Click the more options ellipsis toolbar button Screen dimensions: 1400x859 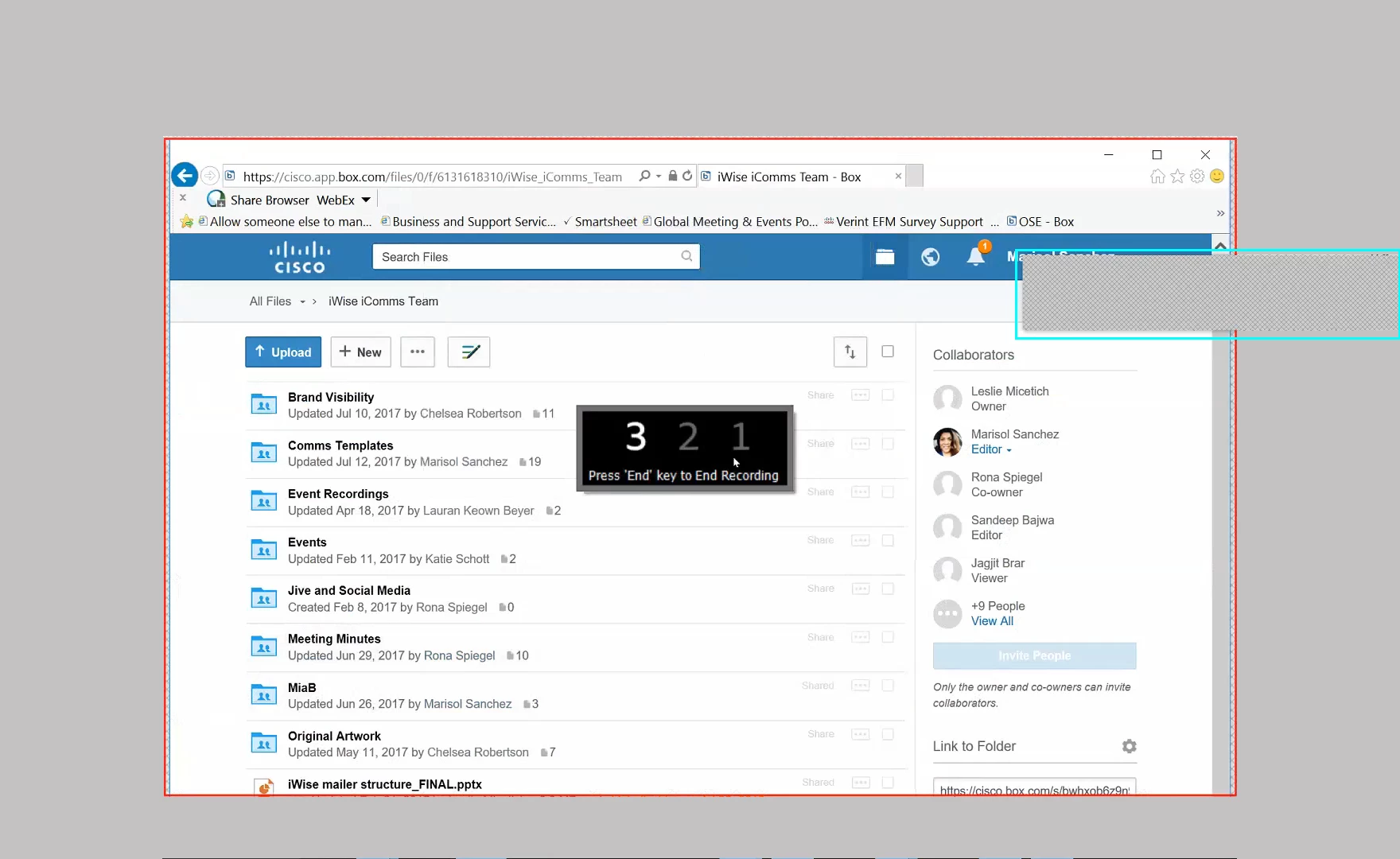click(x=418, y=352)
